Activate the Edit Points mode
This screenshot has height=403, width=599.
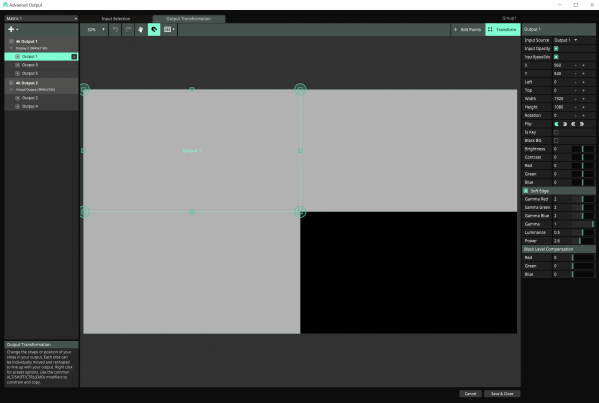[x=467, y=29]
